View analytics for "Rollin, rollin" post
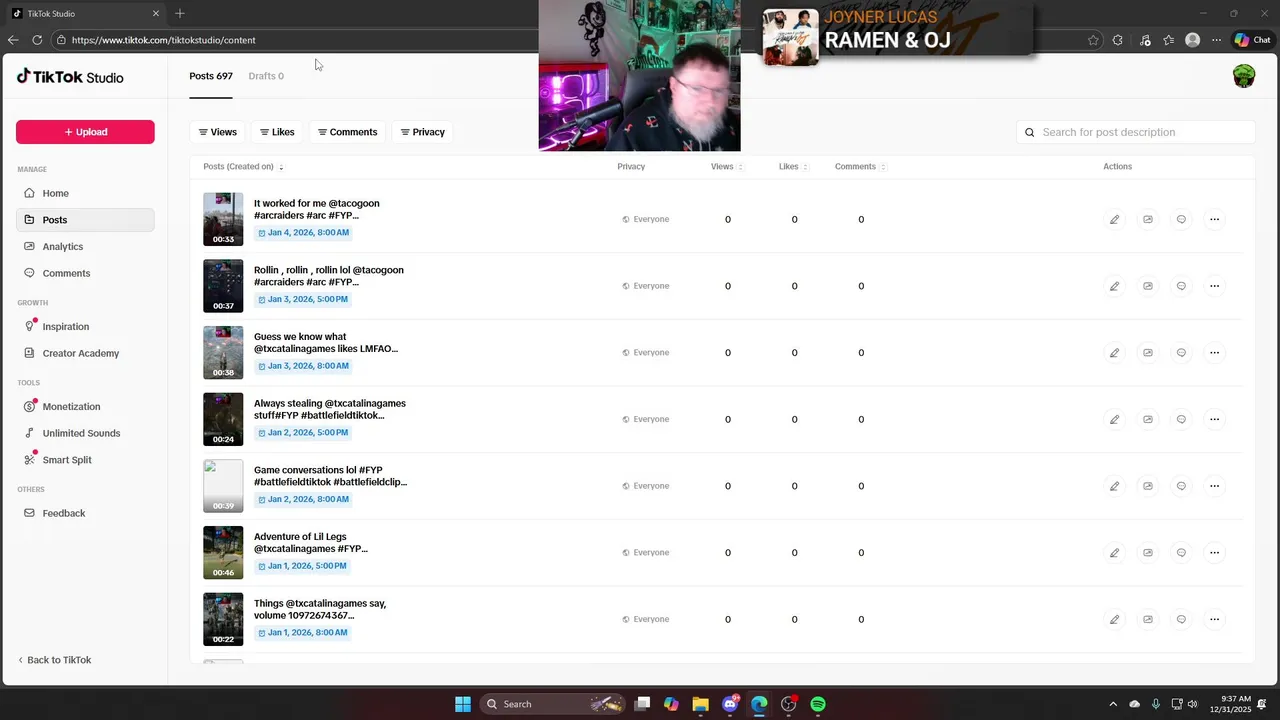 coord(1148,286)
